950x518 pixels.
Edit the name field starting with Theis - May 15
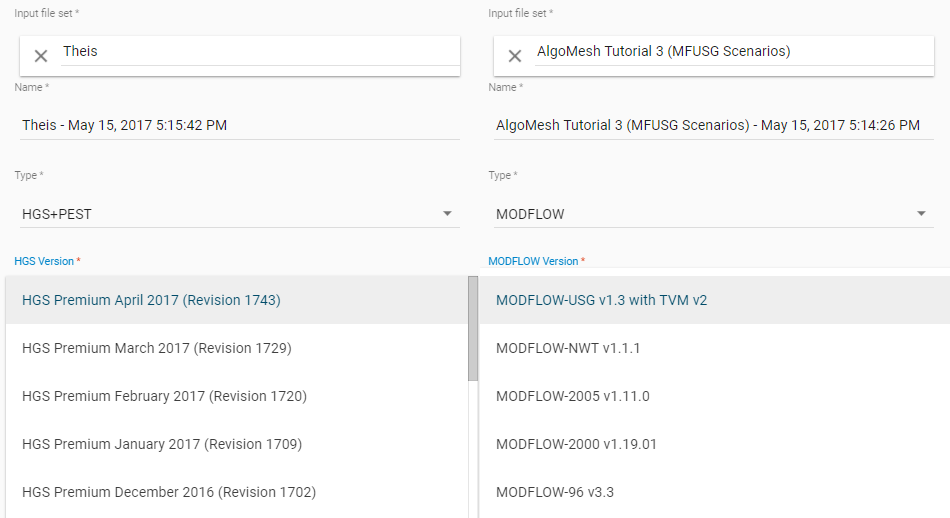pos(240,125)
